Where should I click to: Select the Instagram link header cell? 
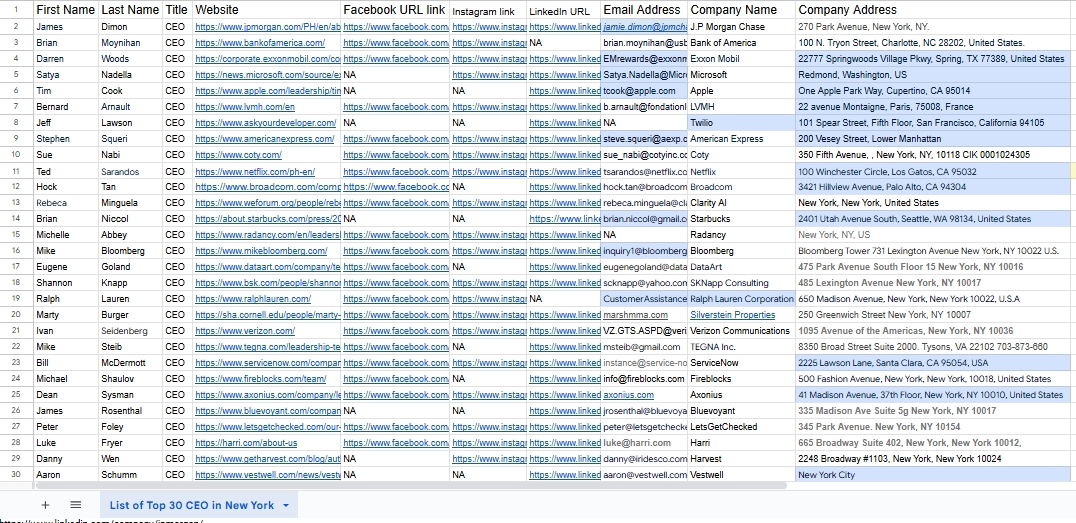click(488, 10)
